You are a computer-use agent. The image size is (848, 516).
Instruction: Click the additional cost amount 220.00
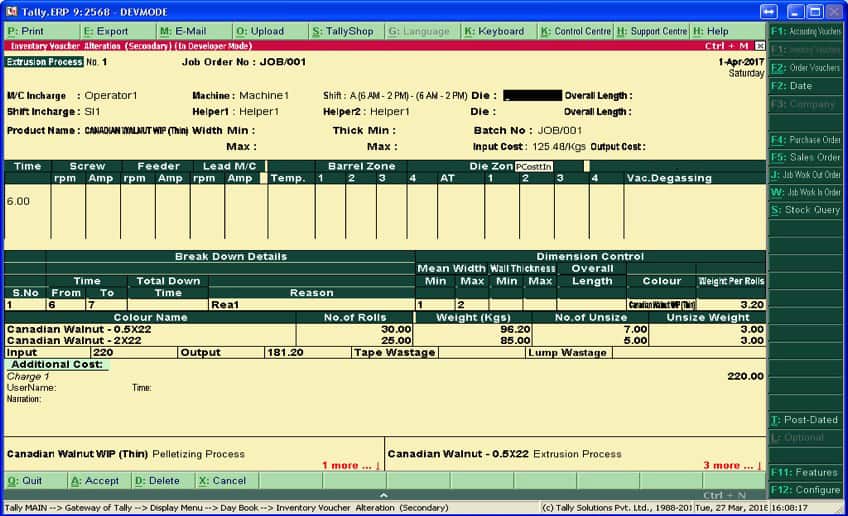(x=745, y=376)
